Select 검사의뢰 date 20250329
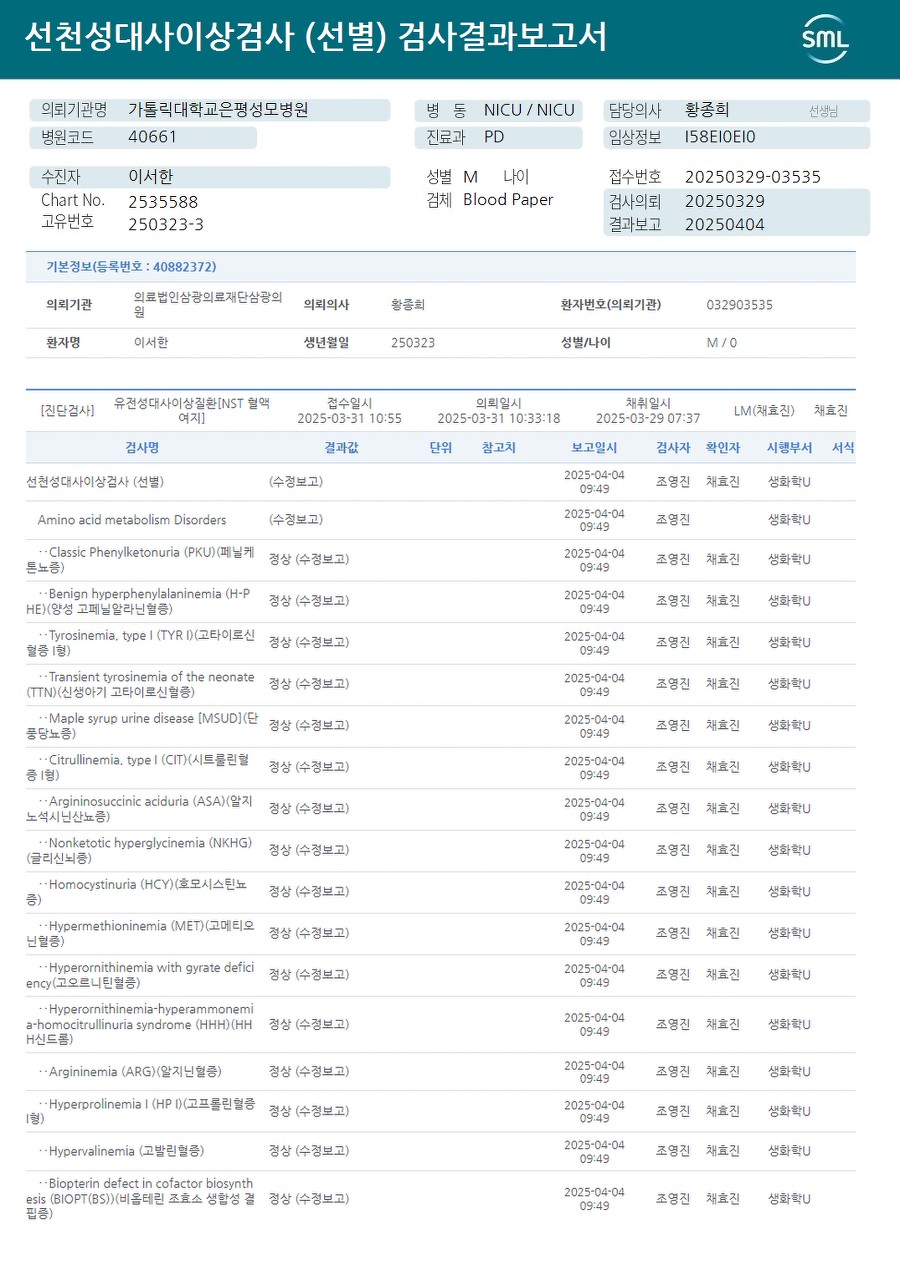Viewport: 900px width, 1271px height. tap(725, 201)
